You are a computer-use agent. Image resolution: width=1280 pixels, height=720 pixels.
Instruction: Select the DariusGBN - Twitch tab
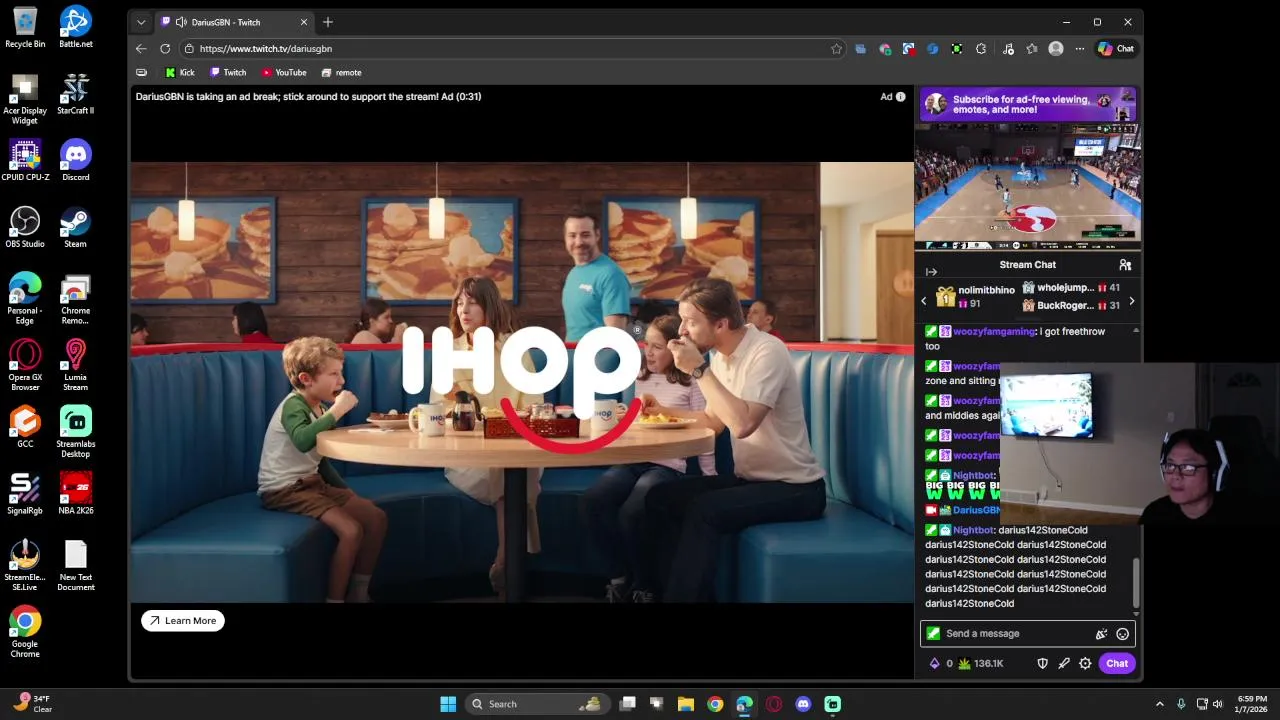pos(236,22)
